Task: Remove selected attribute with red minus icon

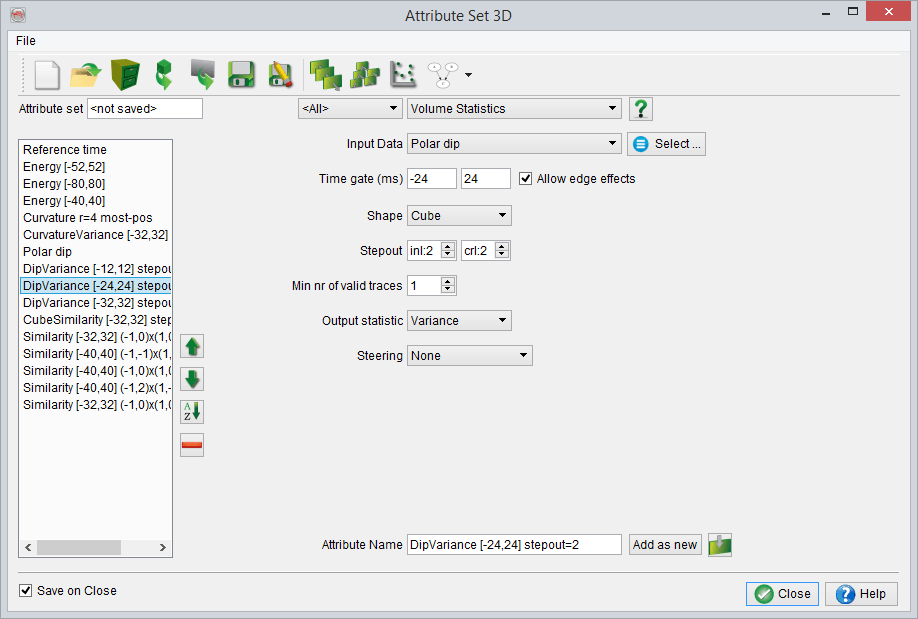Action: coord(192,445)
